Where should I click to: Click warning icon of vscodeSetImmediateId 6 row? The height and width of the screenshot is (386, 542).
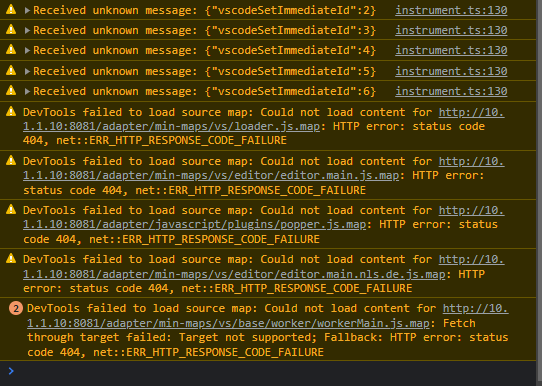pos(11,90)
